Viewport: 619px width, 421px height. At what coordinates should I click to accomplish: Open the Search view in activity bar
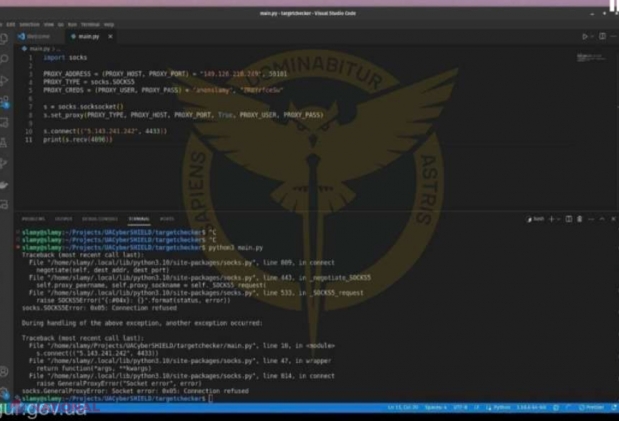tap(6, 59)
